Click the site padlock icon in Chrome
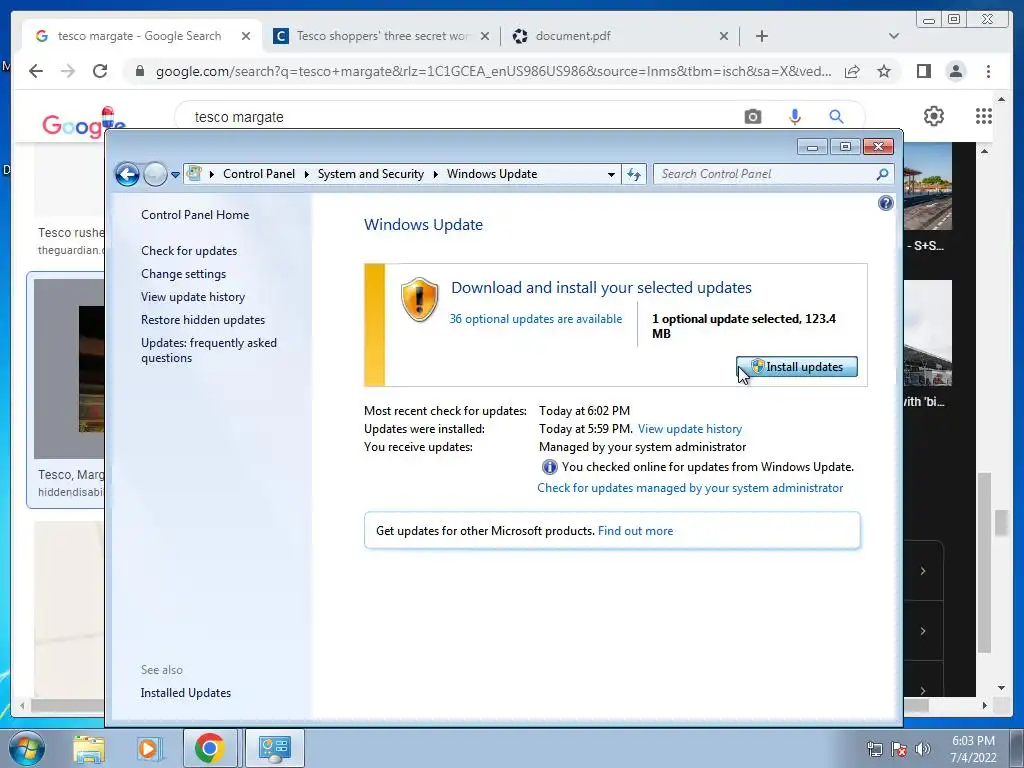 tap(139, 71)
